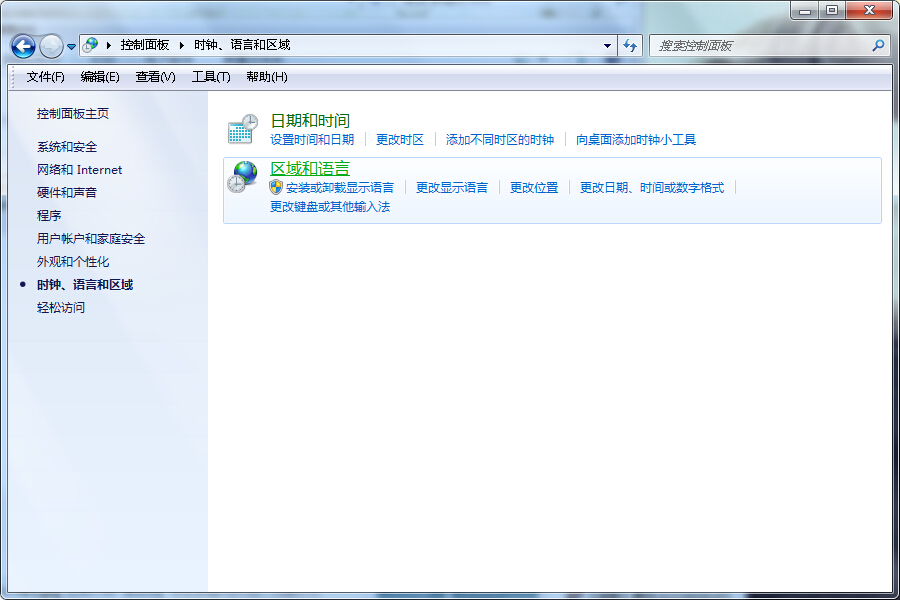The height and width of the screenshot is (600, 900).
Task: Click the Control Panel icon in the address bar
Action: (90, 45)
